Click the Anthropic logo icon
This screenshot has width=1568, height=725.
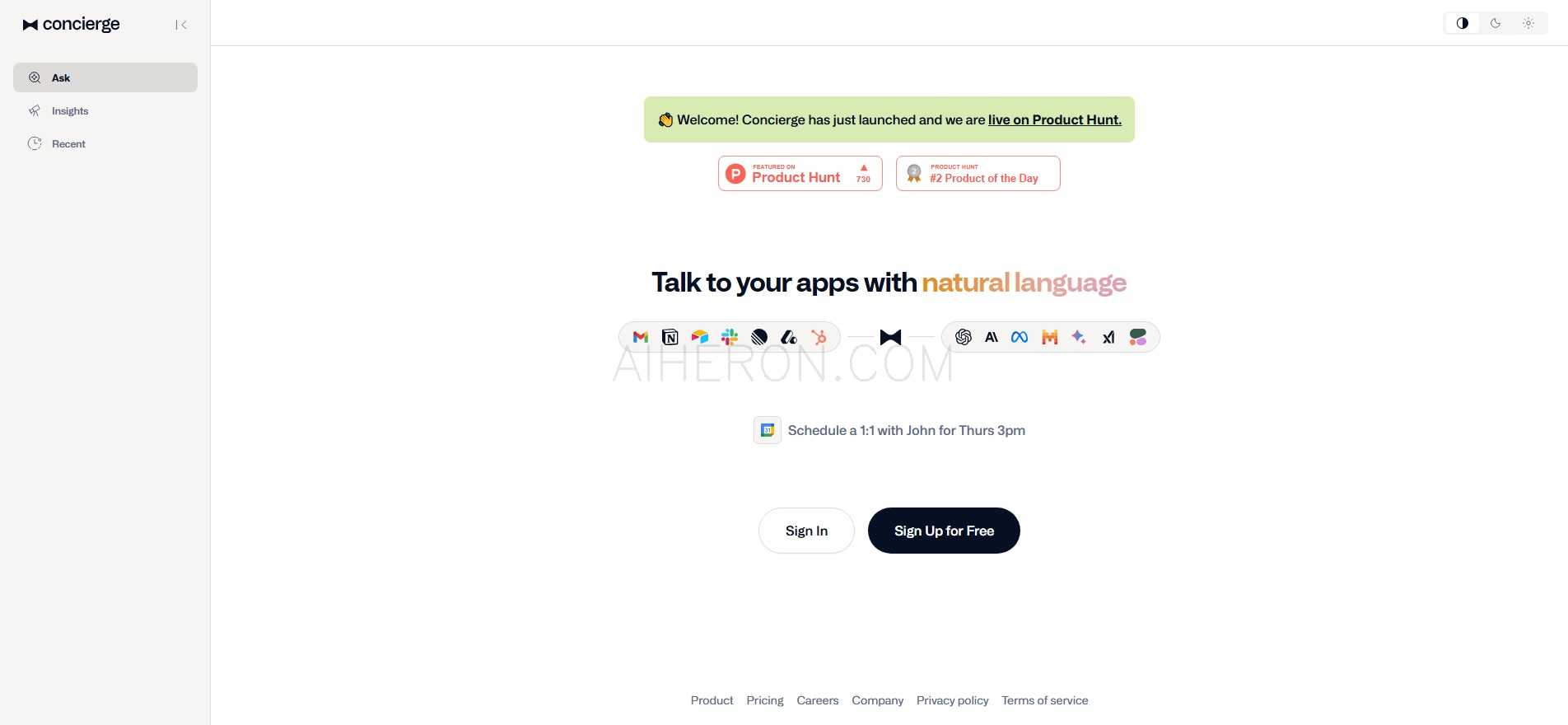(992, 337)
